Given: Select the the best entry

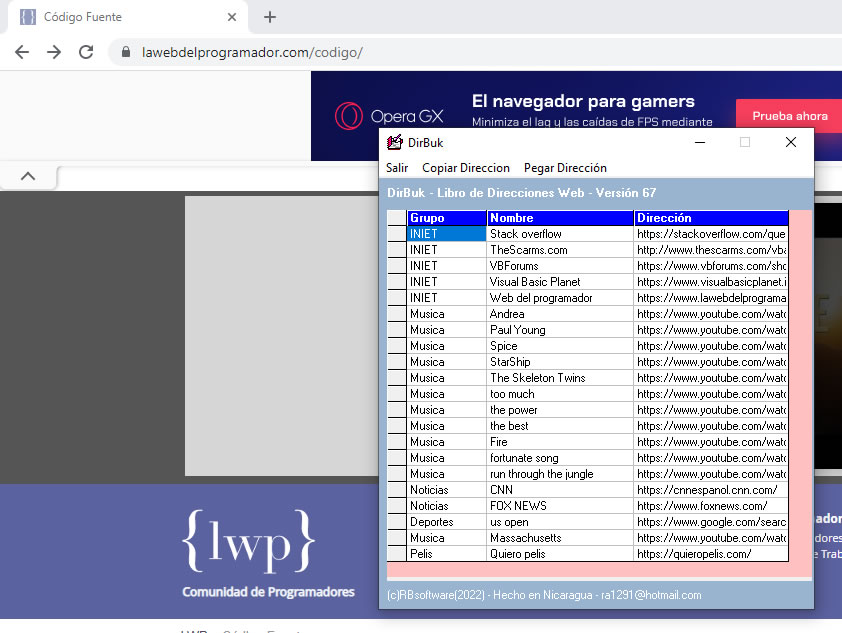Looking at the screenshot, I should click(x=561, y=426).
